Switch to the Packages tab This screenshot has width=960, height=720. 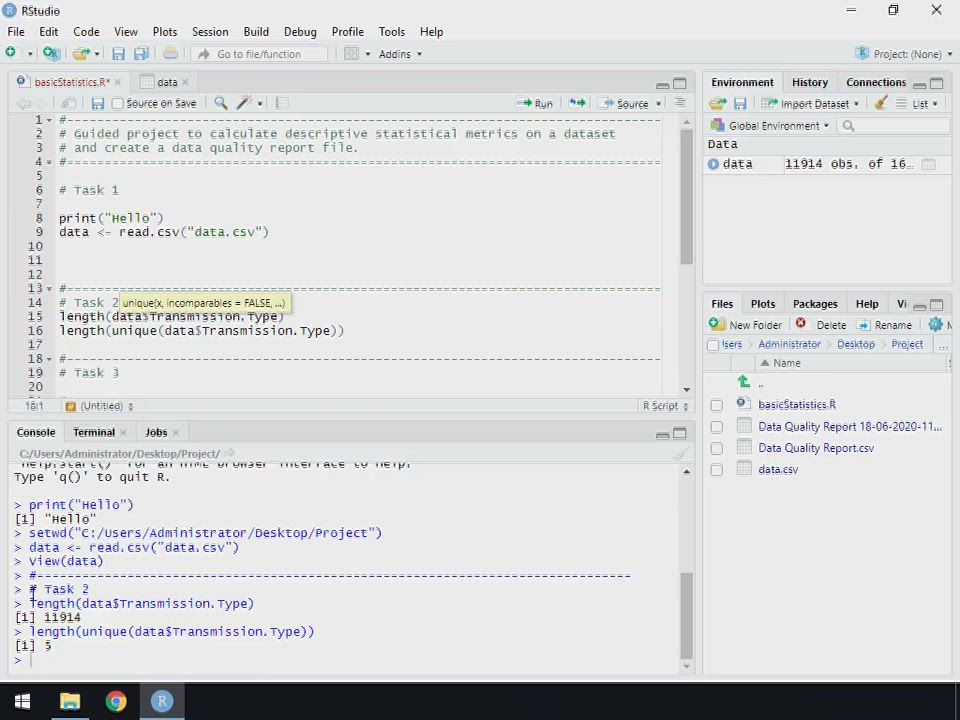(x=814, y=304)
